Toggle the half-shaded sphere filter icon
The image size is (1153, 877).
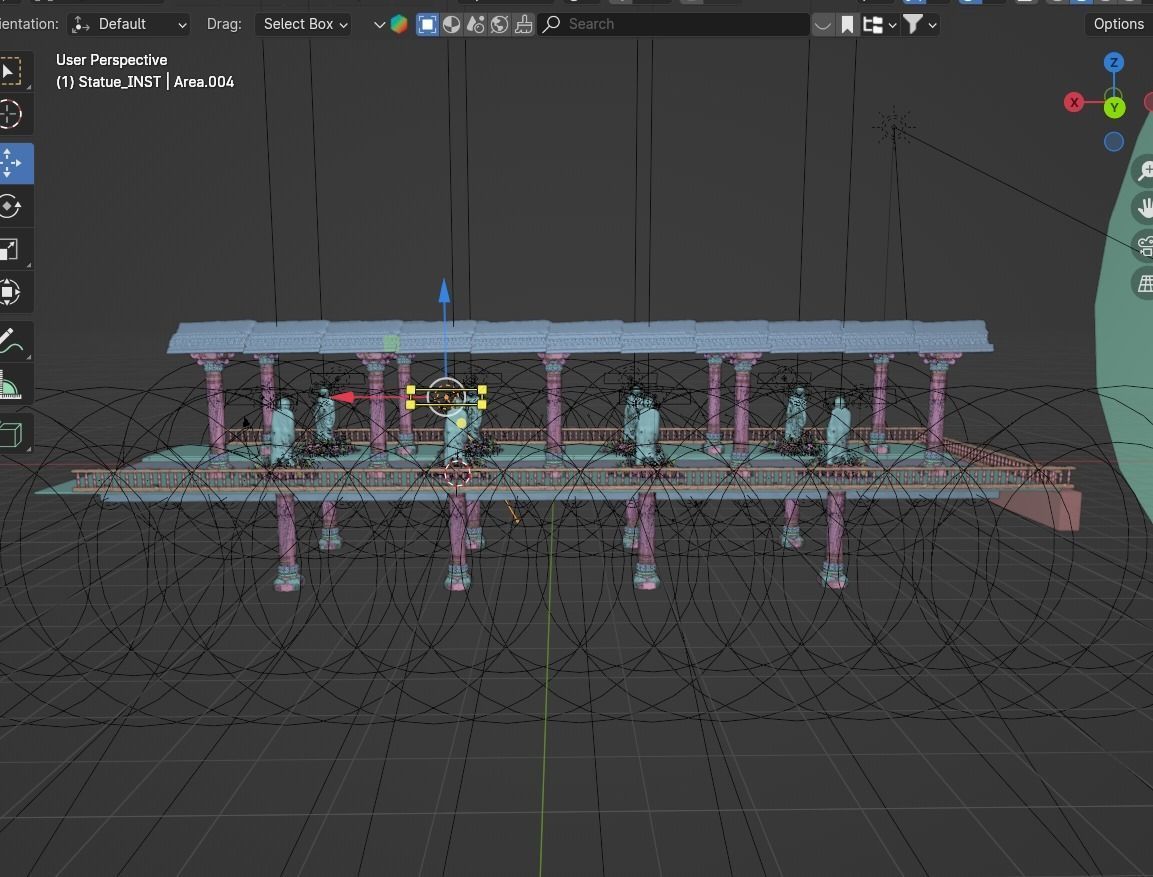451,24
